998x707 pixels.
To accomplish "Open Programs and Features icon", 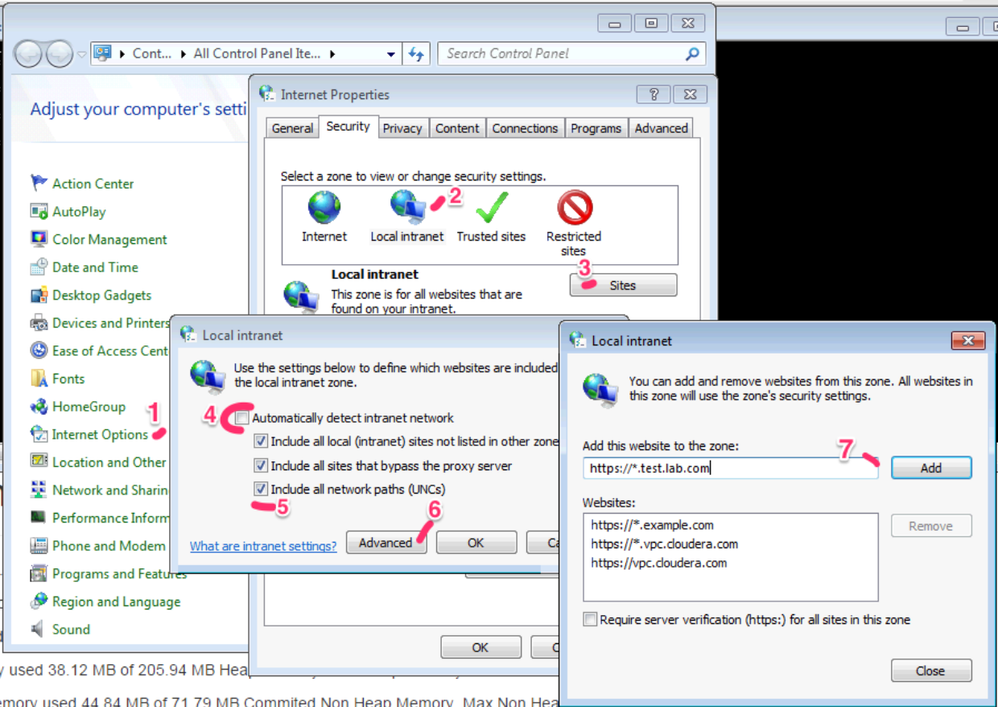I will pyautogui.click(x=39, y=573).
